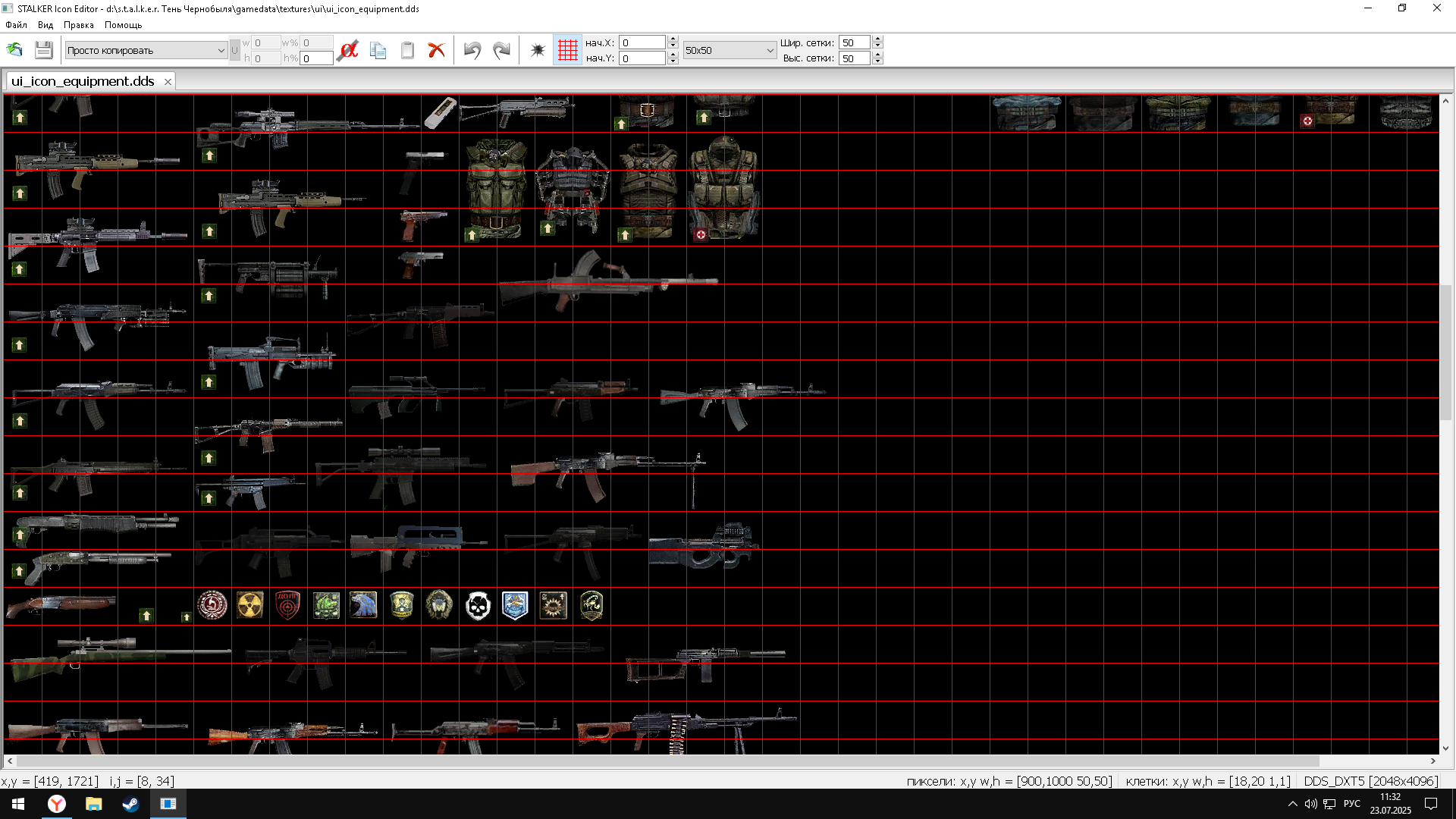Screen dimensions: 1456x819
Task: Select the red spiral round faction patch
Action: (x=212, y=605)
